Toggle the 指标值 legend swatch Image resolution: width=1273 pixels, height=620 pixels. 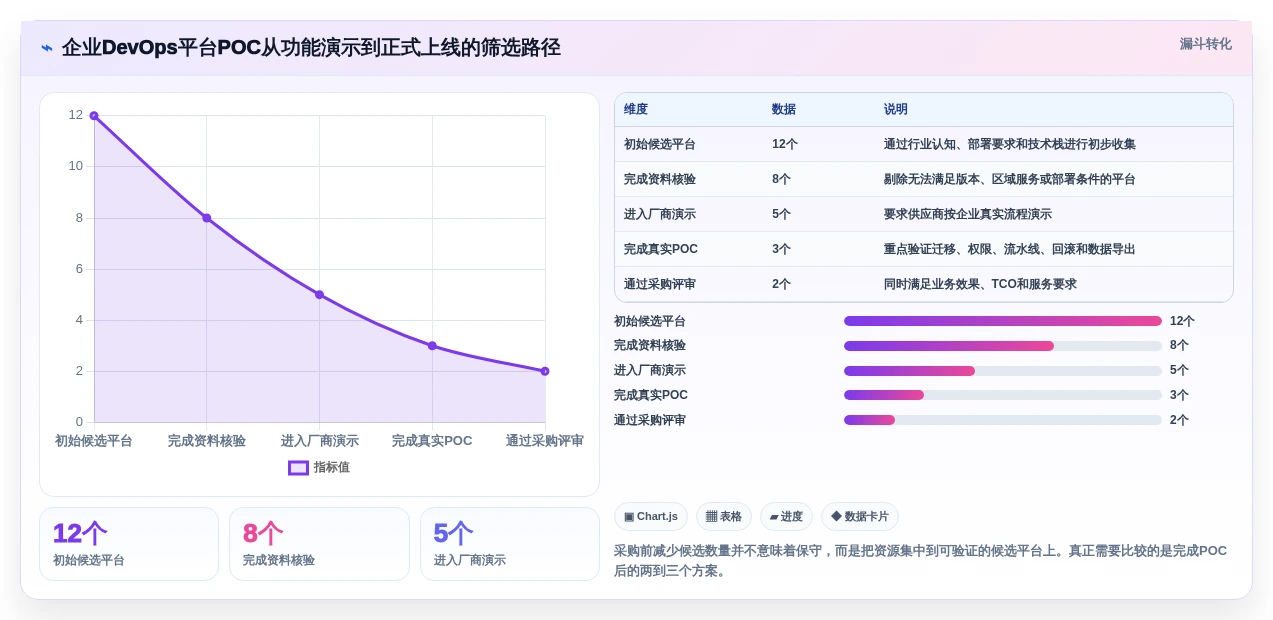tap(298, 467)
